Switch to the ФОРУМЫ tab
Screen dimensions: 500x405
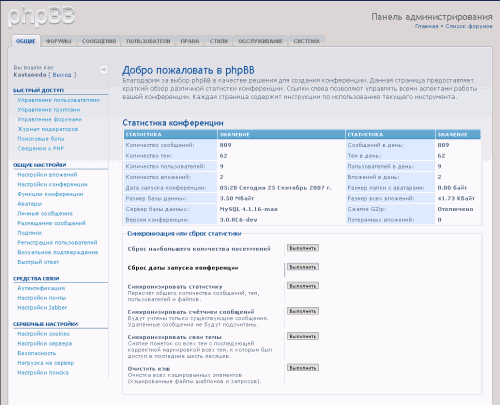point(59,41)
